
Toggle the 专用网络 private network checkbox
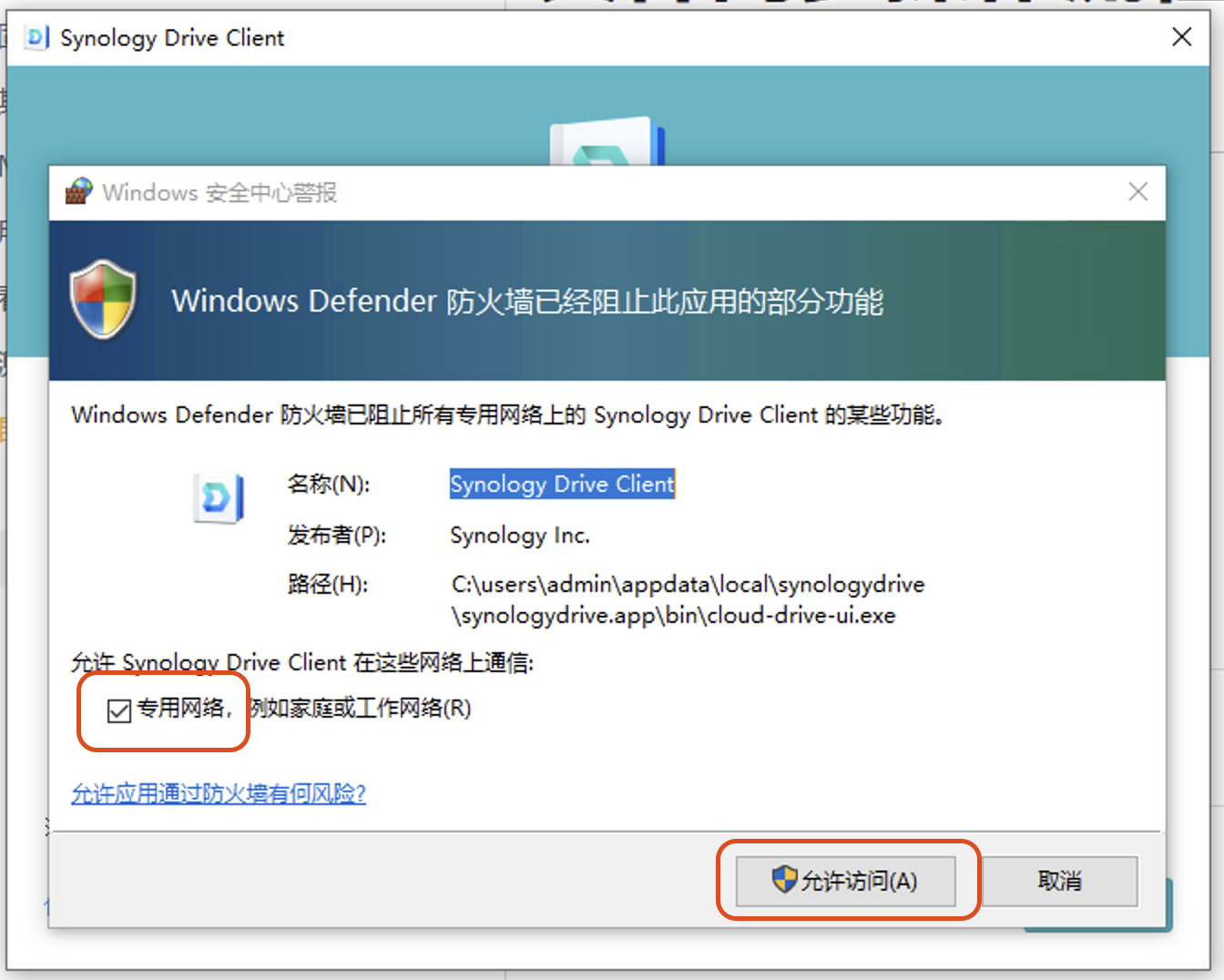click(x=119, y=710)
